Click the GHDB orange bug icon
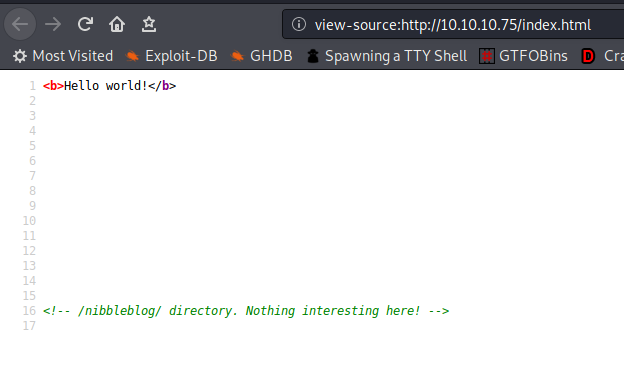The width and height of the screenshot is (624, 365). [x=237, y=56]
